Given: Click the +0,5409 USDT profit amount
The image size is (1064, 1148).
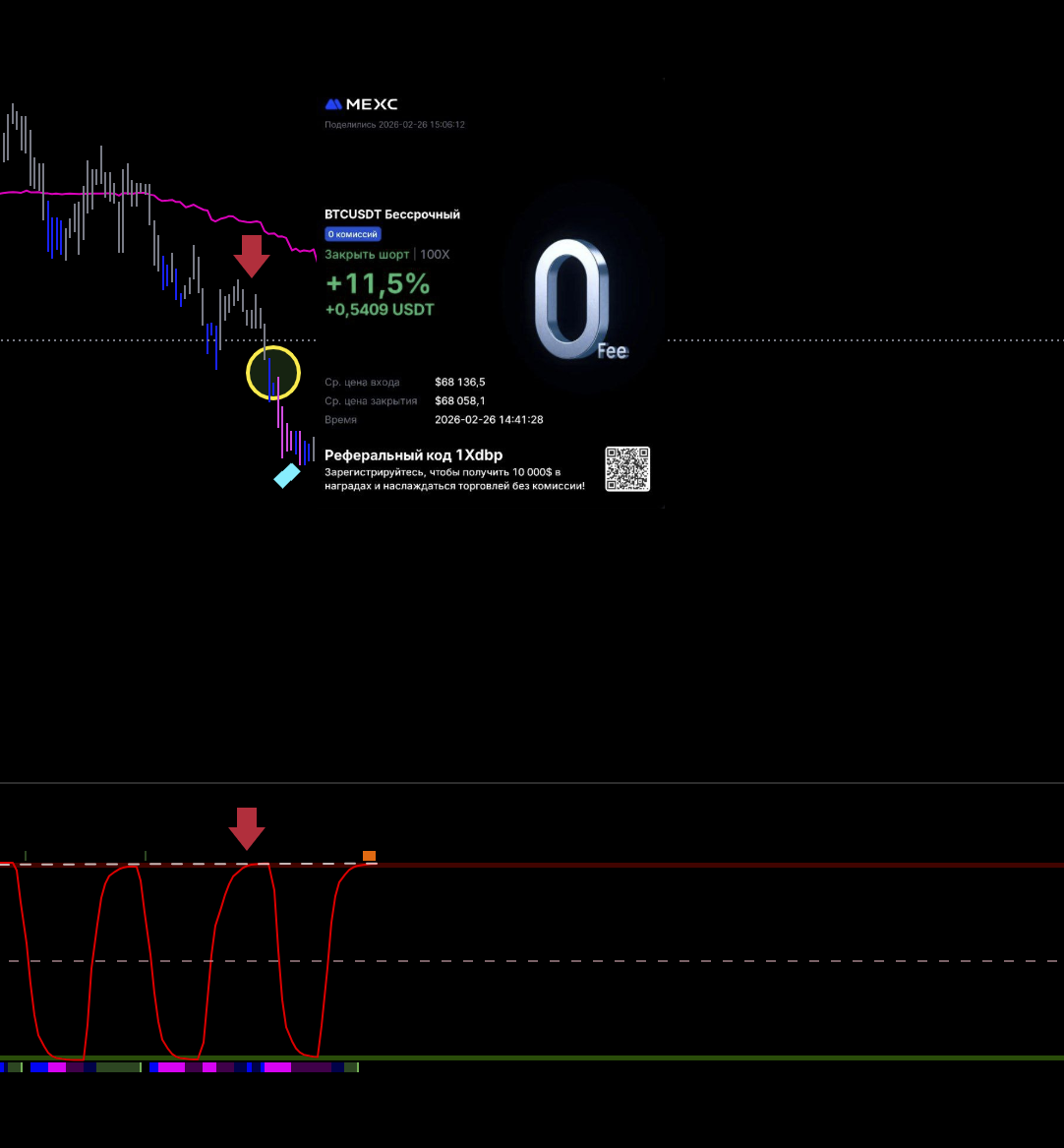Looking at the screenshot, I should pyautogui.click(x=380, y=310).
